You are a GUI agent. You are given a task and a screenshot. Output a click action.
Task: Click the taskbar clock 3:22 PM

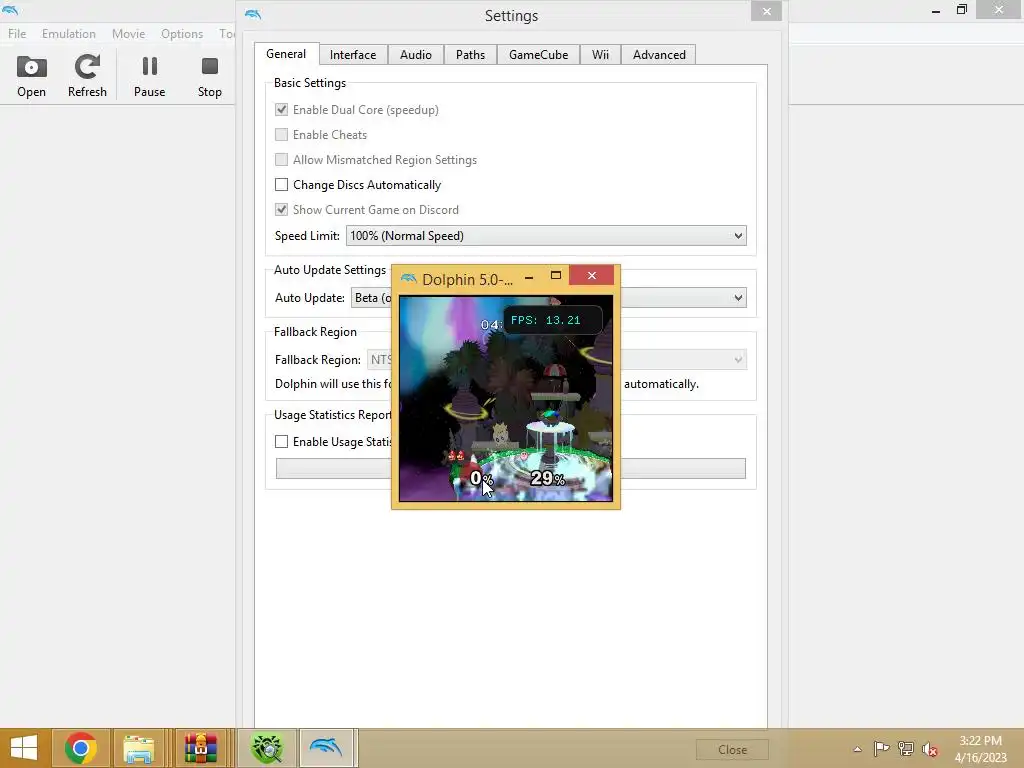pos(980,749)
